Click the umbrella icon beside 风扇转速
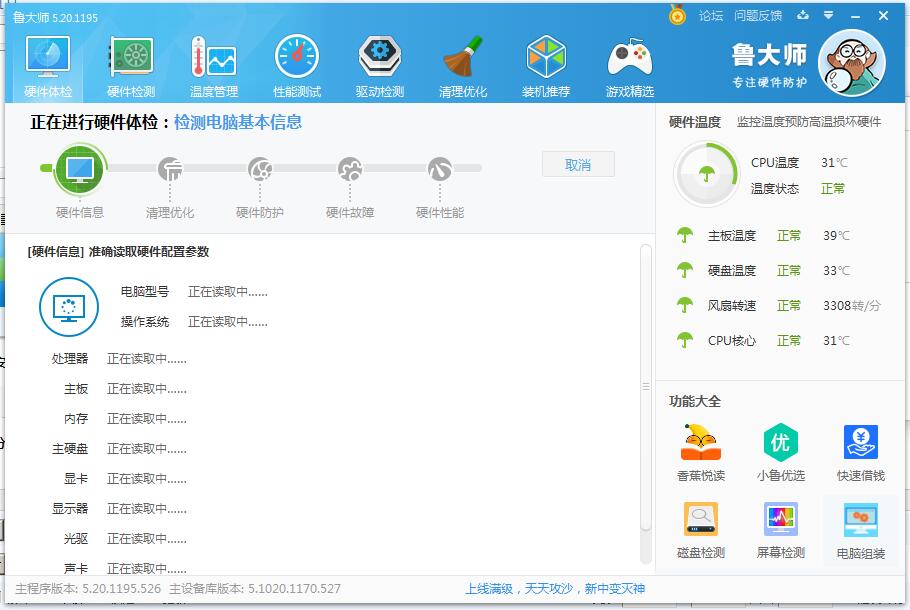The width and height of the screenshot is (910, 610). coord(685,305)
